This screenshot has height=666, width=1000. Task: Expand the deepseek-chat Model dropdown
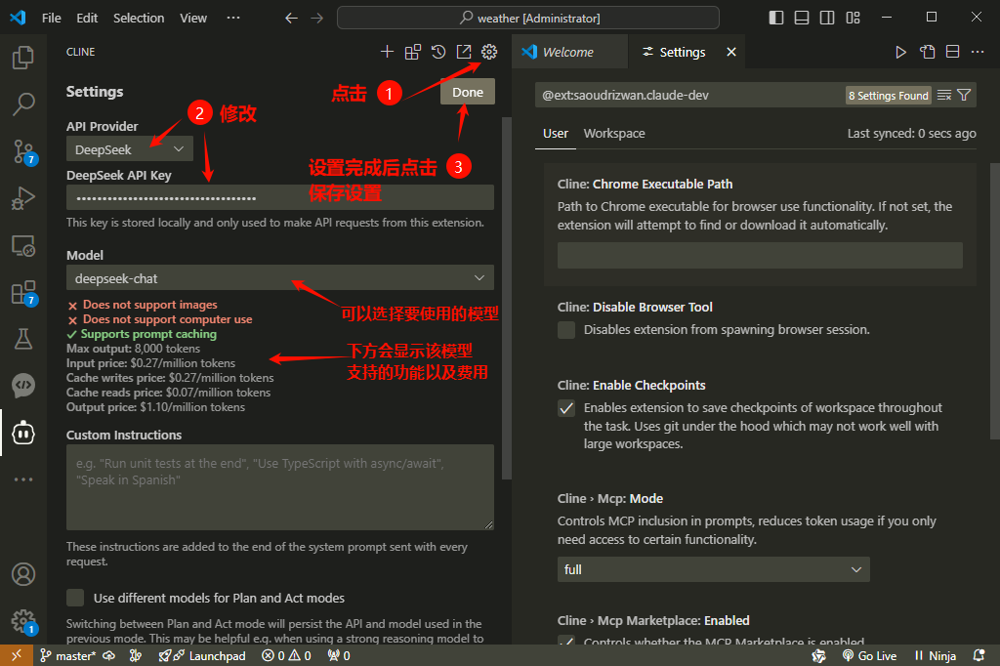[279, 278]
